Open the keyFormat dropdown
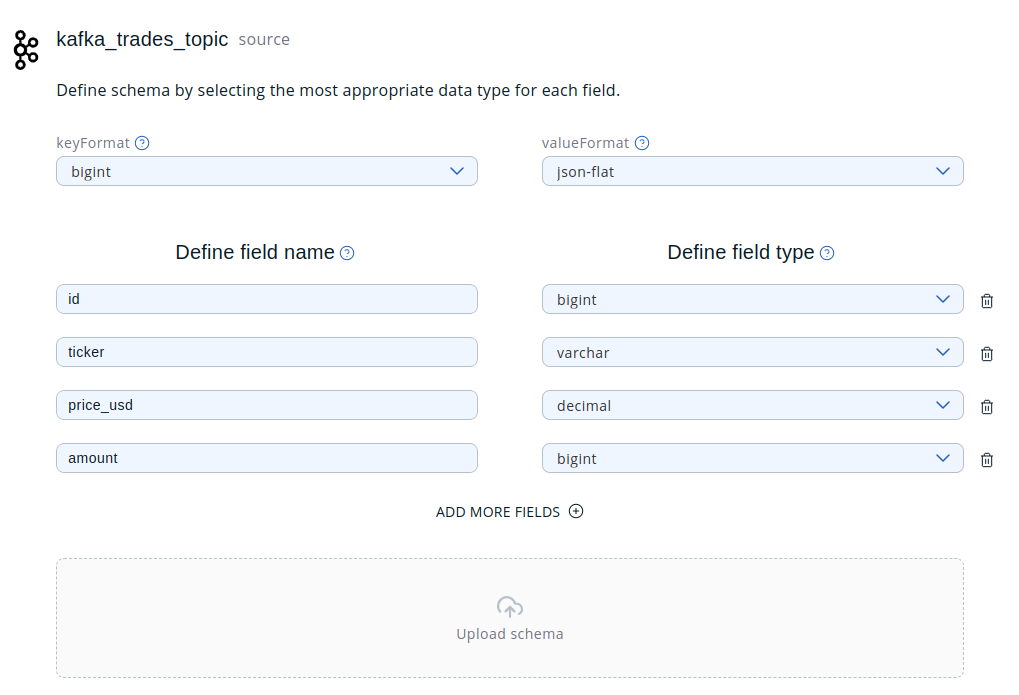This screenshot has width=1019, height=695. [266, 171]
